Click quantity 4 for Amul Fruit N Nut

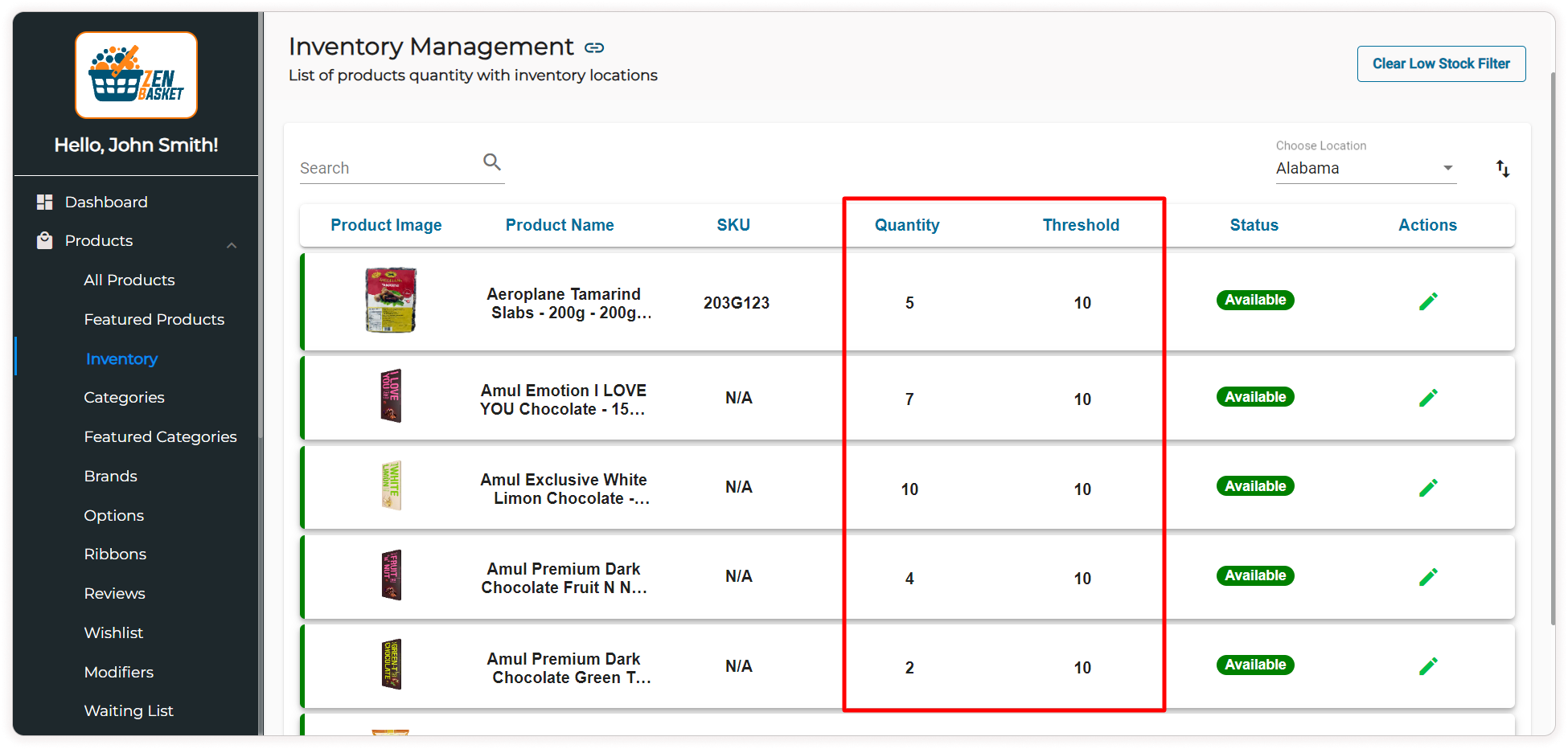909,579
